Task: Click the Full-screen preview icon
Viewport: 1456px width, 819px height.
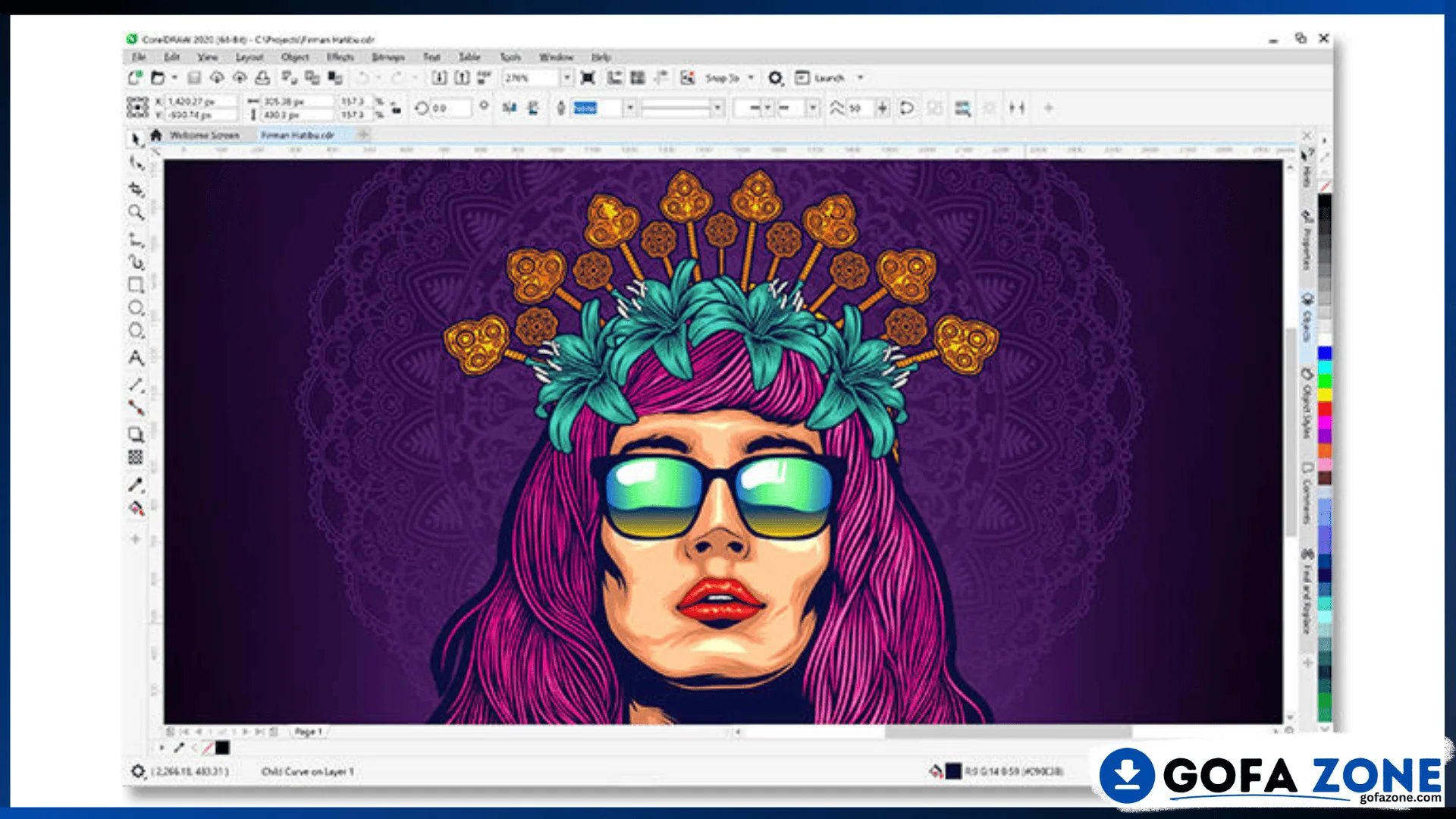Action: [x=588, y=77]
